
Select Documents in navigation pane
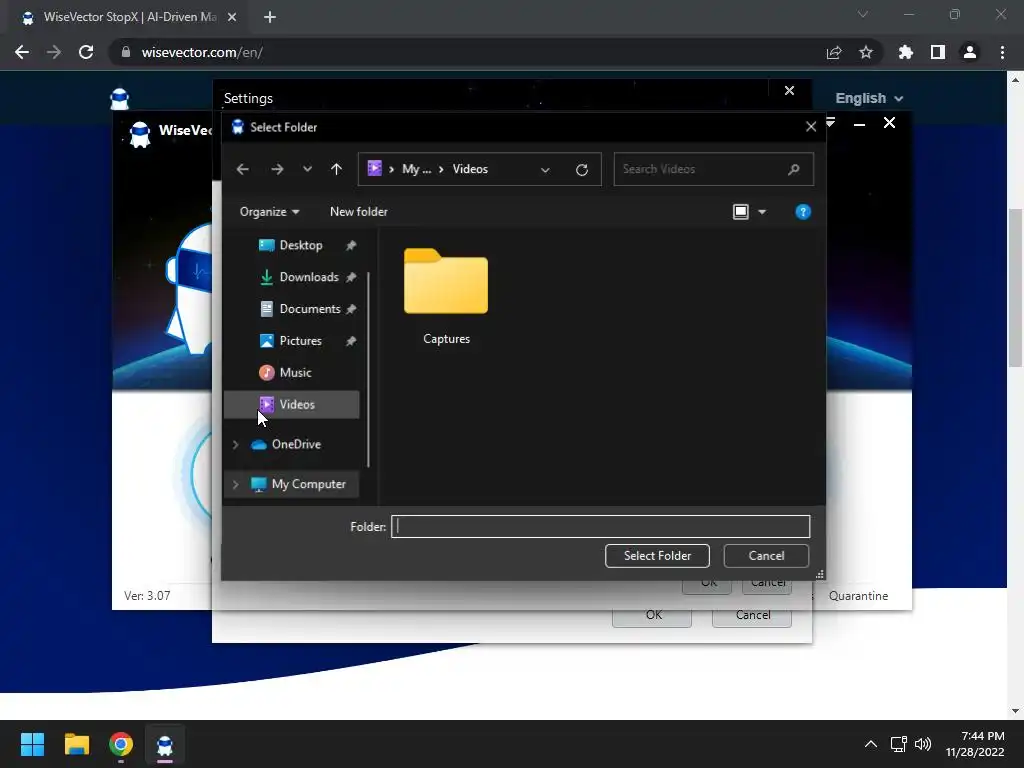[x=310, y=309]
